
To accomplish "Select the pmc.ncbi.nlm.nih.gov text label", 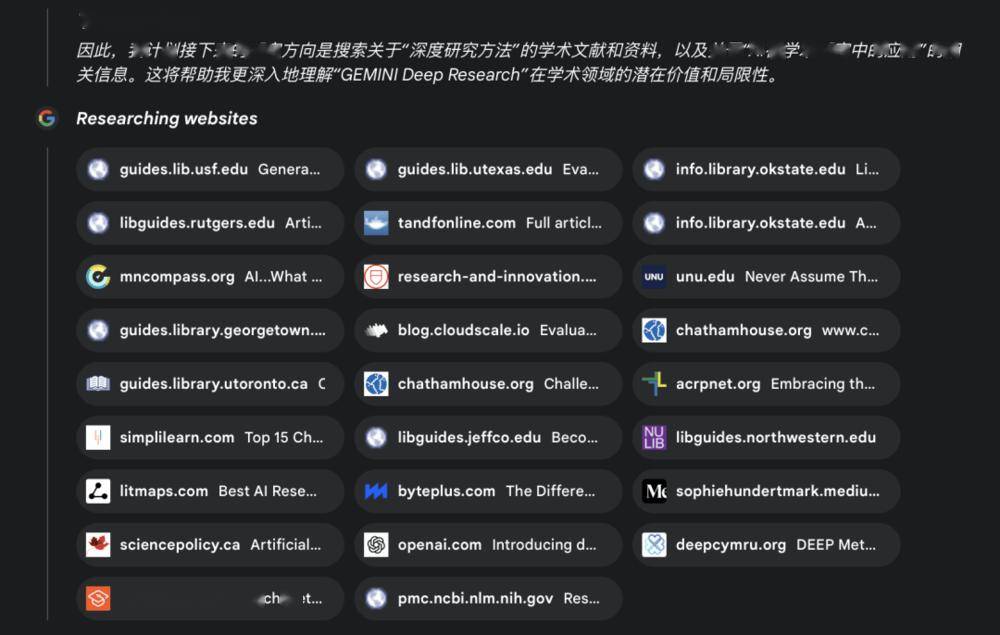I will point(475,599).
